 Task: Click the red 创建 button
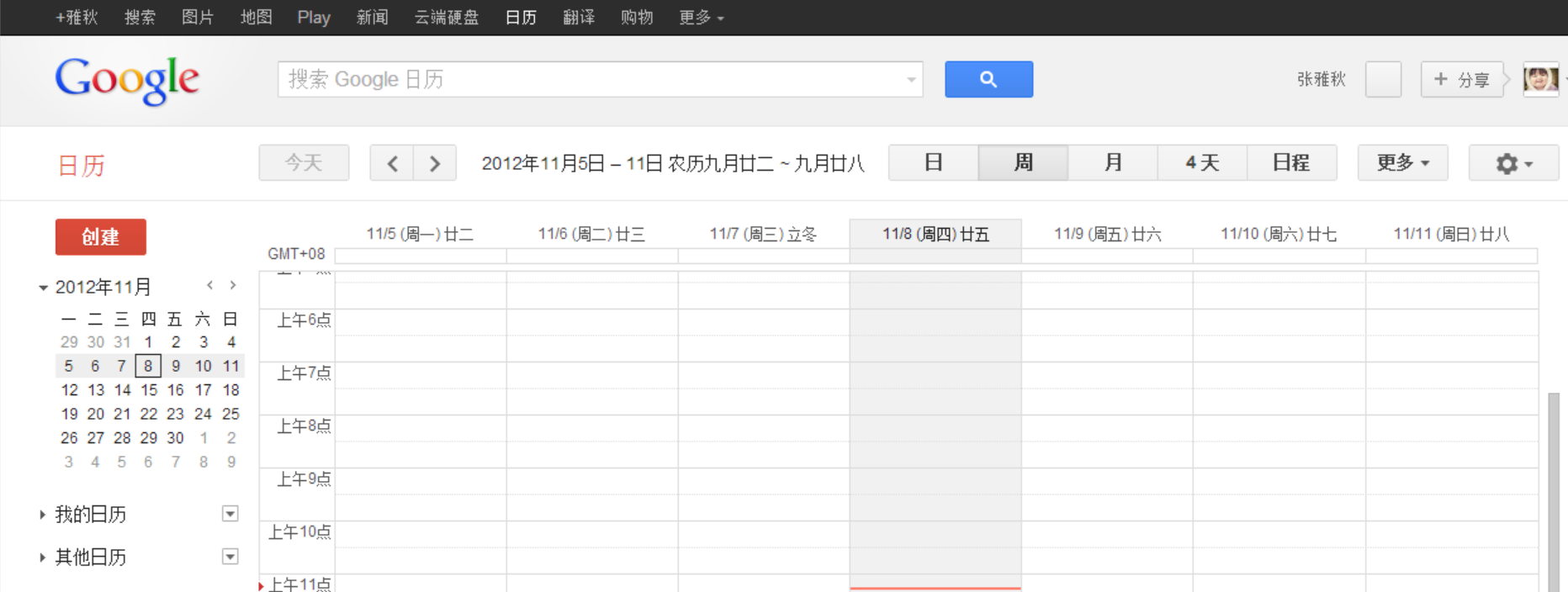pyautogui.click(x=101, y=237)
